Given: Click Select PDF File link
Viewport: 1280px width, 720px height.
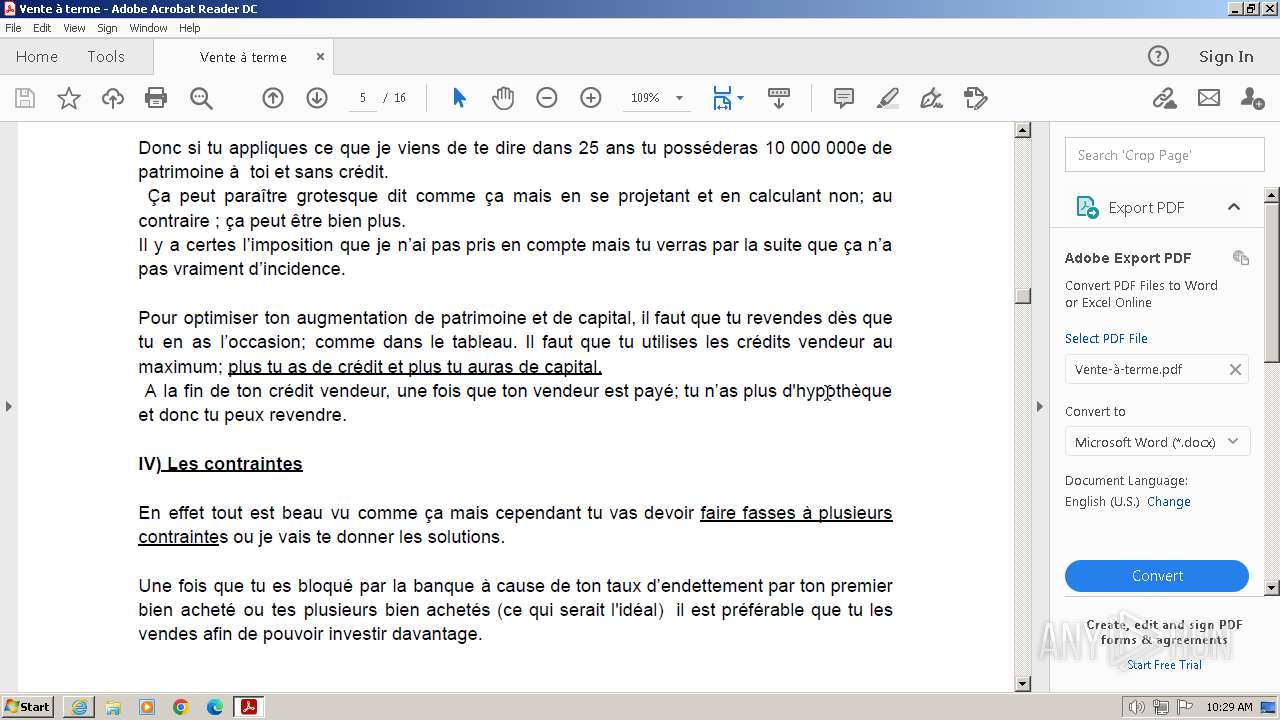Looking at the screenshot, I should (1106, 338).
